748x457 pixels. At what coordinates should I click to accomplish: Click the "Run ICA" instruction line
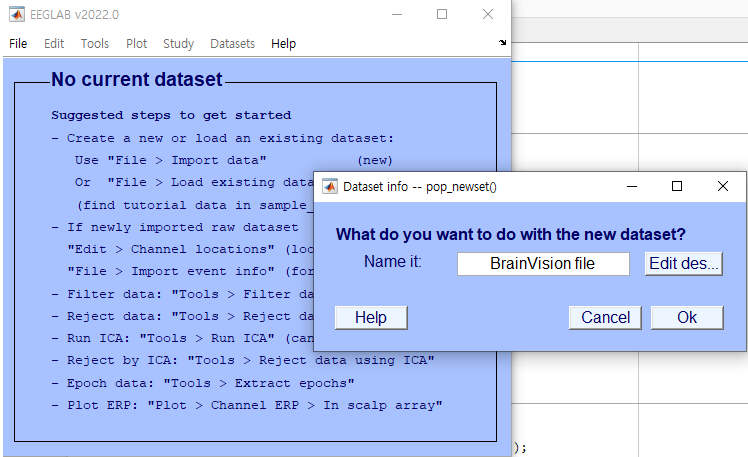coord(183,338)
